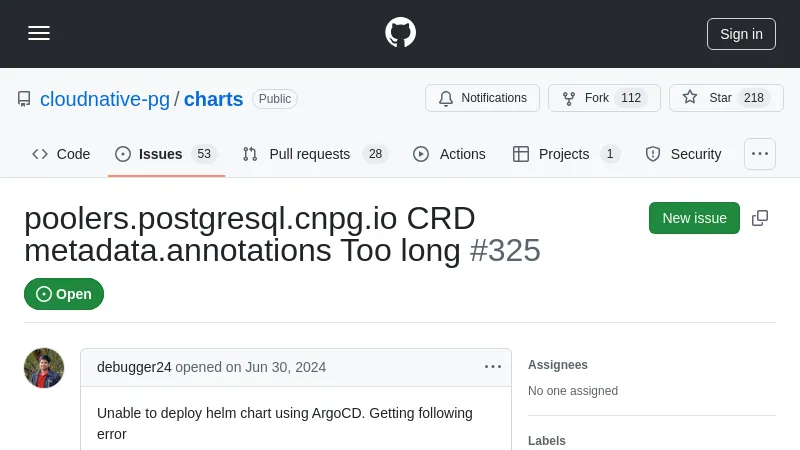Click the GitHub logo icon
This screenshot has height=450, width=800.
coord(400,33)
